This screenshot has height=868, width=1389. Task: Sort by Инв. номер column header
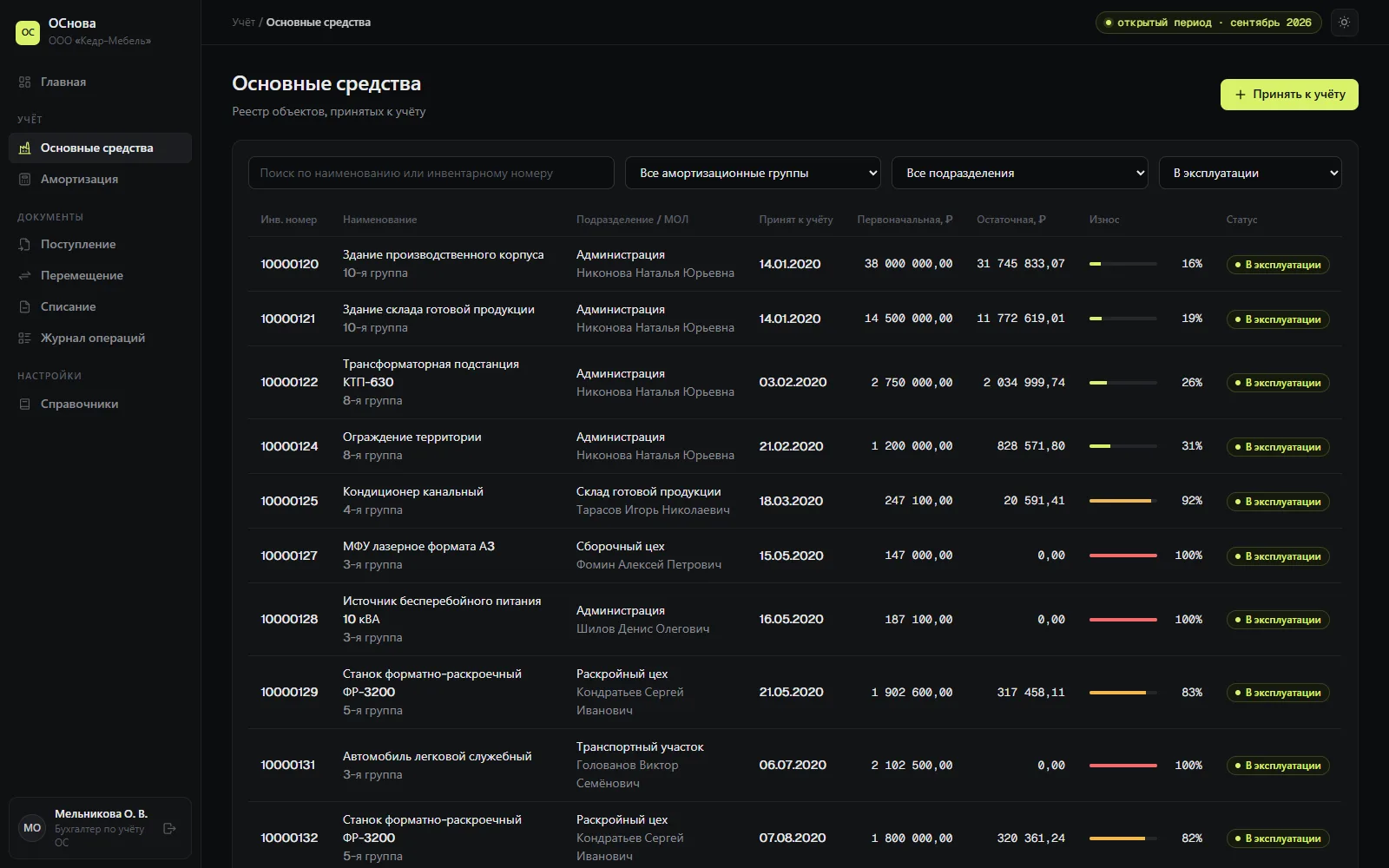(x=288, y=220)
